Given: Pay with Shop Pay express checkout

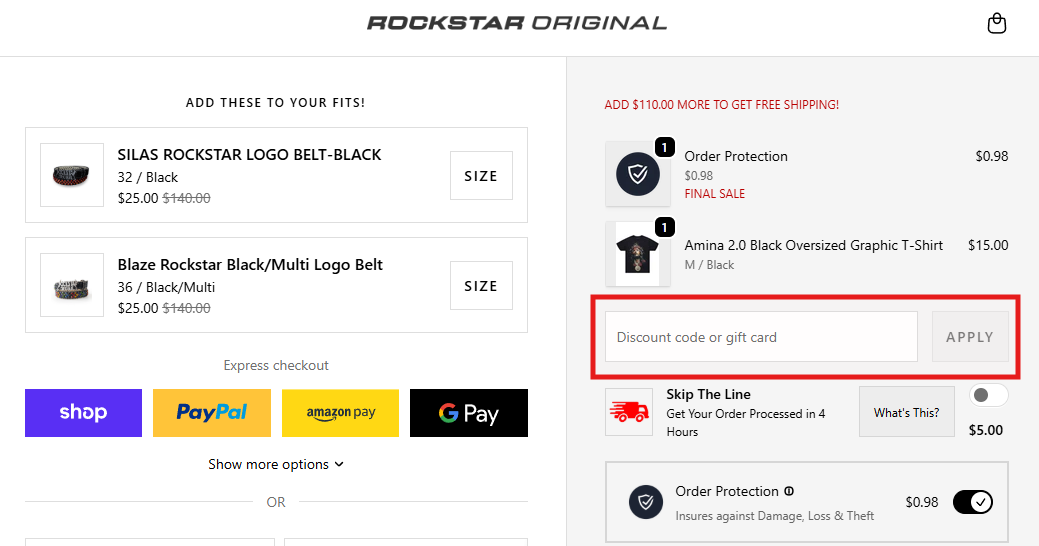Looking at the screenshot, I should pos(83,413).
